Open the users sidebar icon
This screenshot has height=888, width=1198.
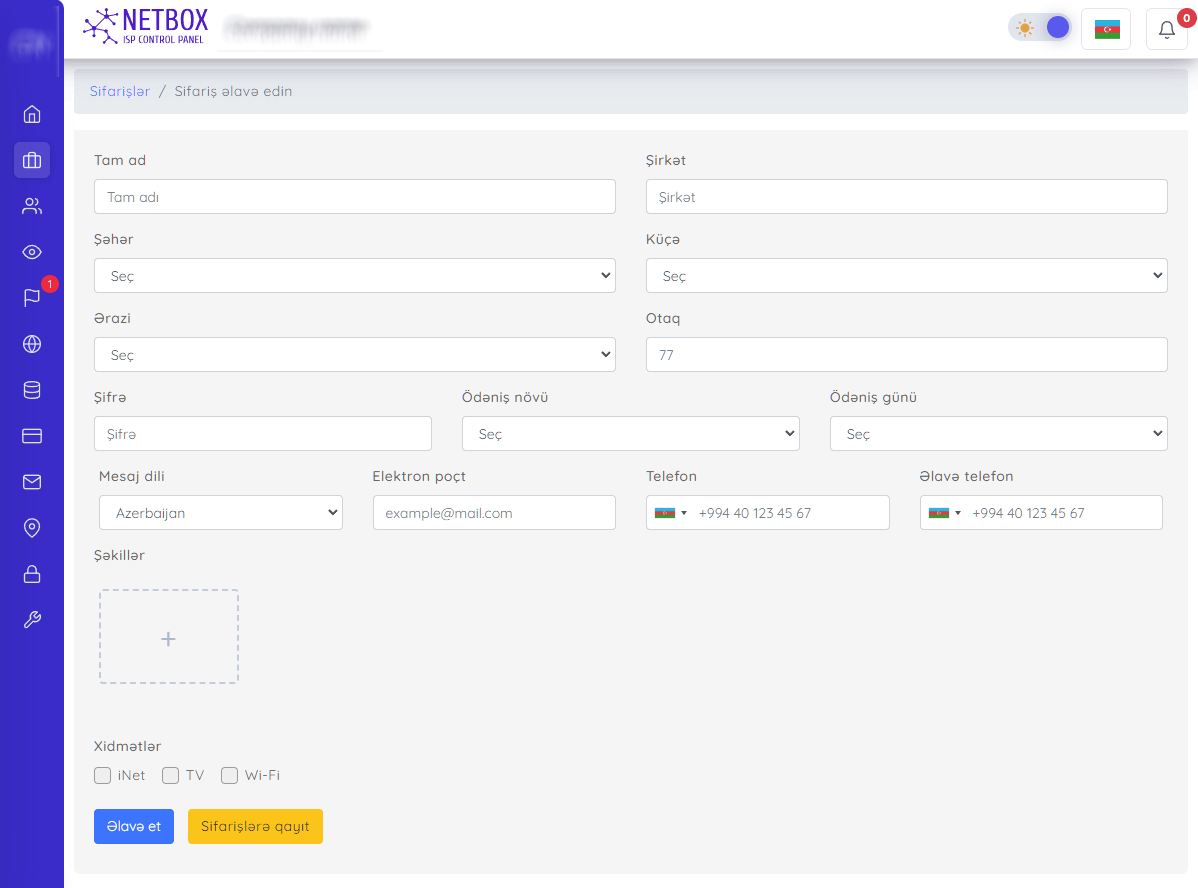coord(32,206)
